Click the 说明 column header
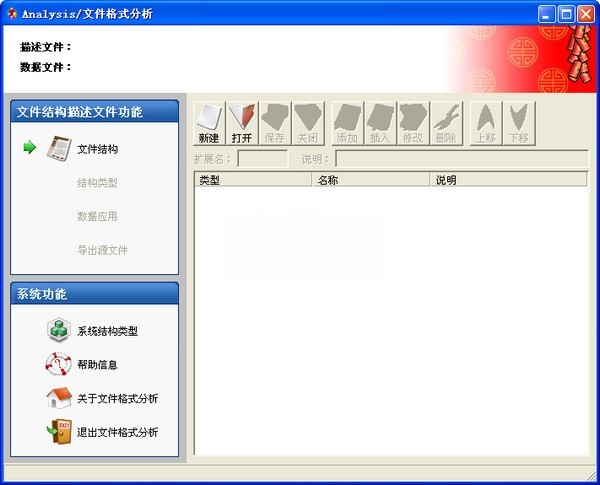 pyautogui.click(x=509, y=180)
